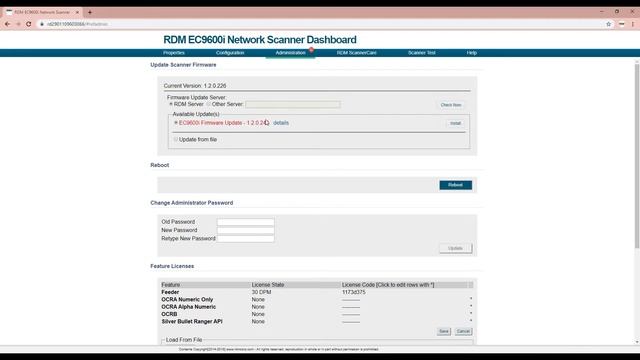Open the Help menu
640x360 pixels.
[x=472, y=53]
